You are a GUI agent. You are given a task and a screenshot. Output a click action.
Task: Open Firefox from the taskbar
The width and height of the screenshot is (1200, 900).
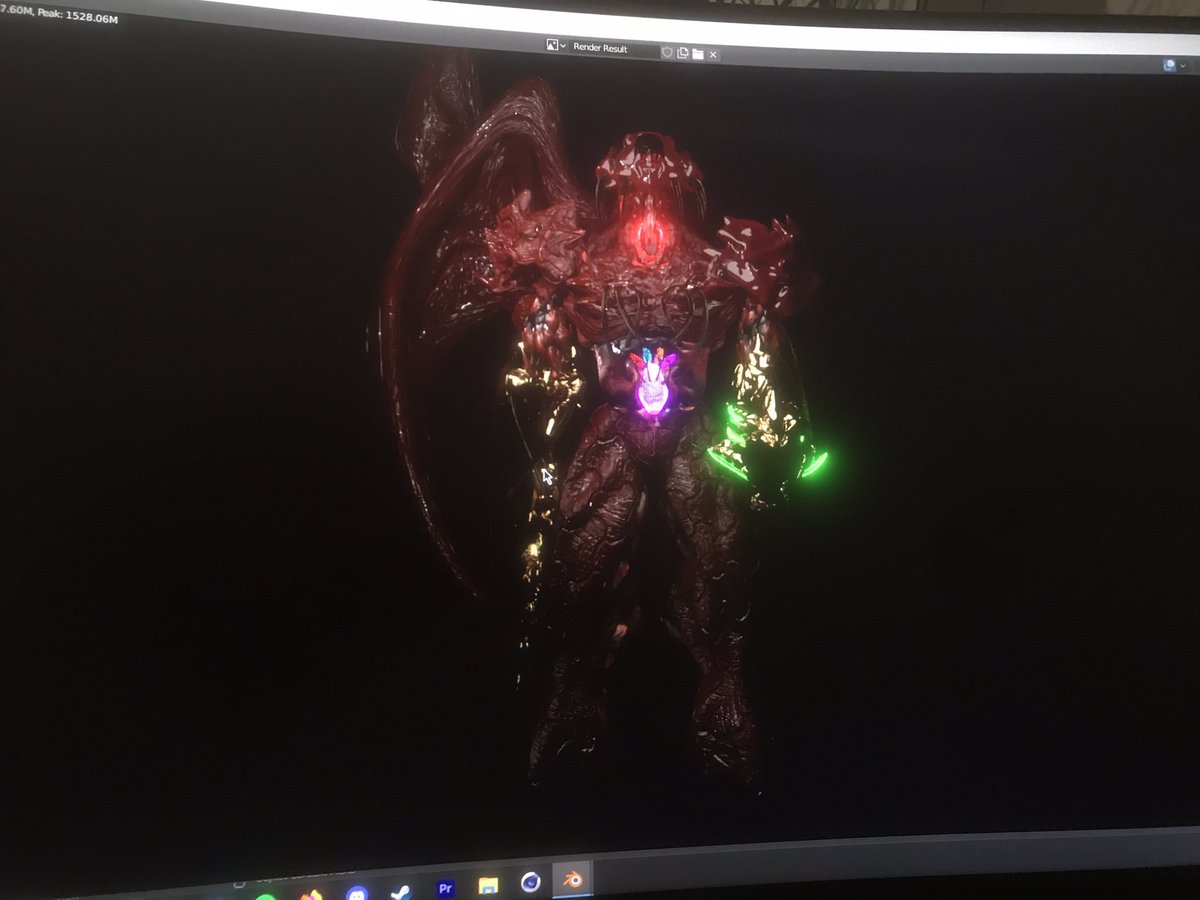[x=312, y=895]
